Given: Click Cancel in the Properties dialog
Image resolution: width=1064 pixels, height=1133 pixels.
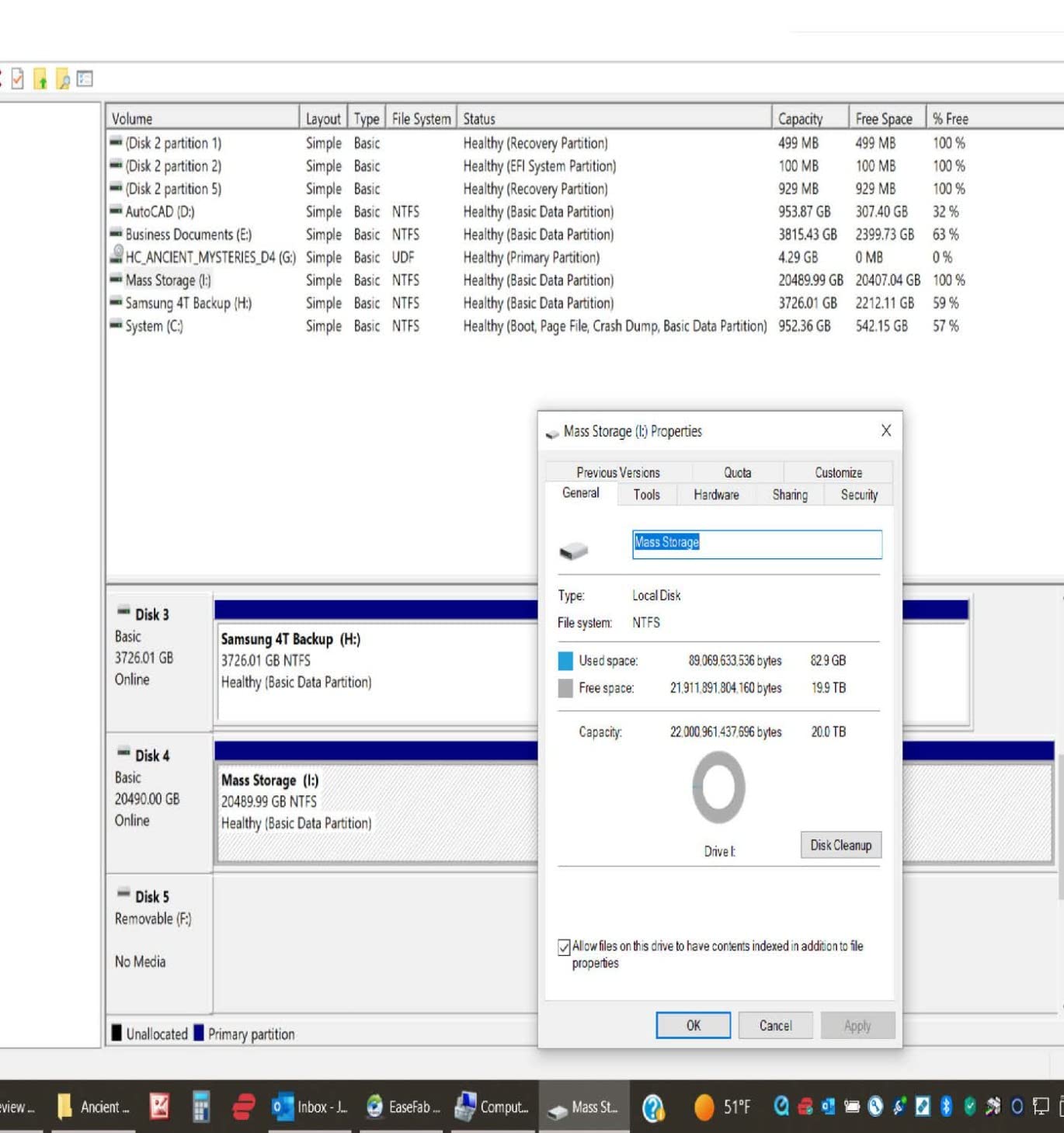Looking at the screenshot, I should pyautogui.click(x=776, y=1025).
